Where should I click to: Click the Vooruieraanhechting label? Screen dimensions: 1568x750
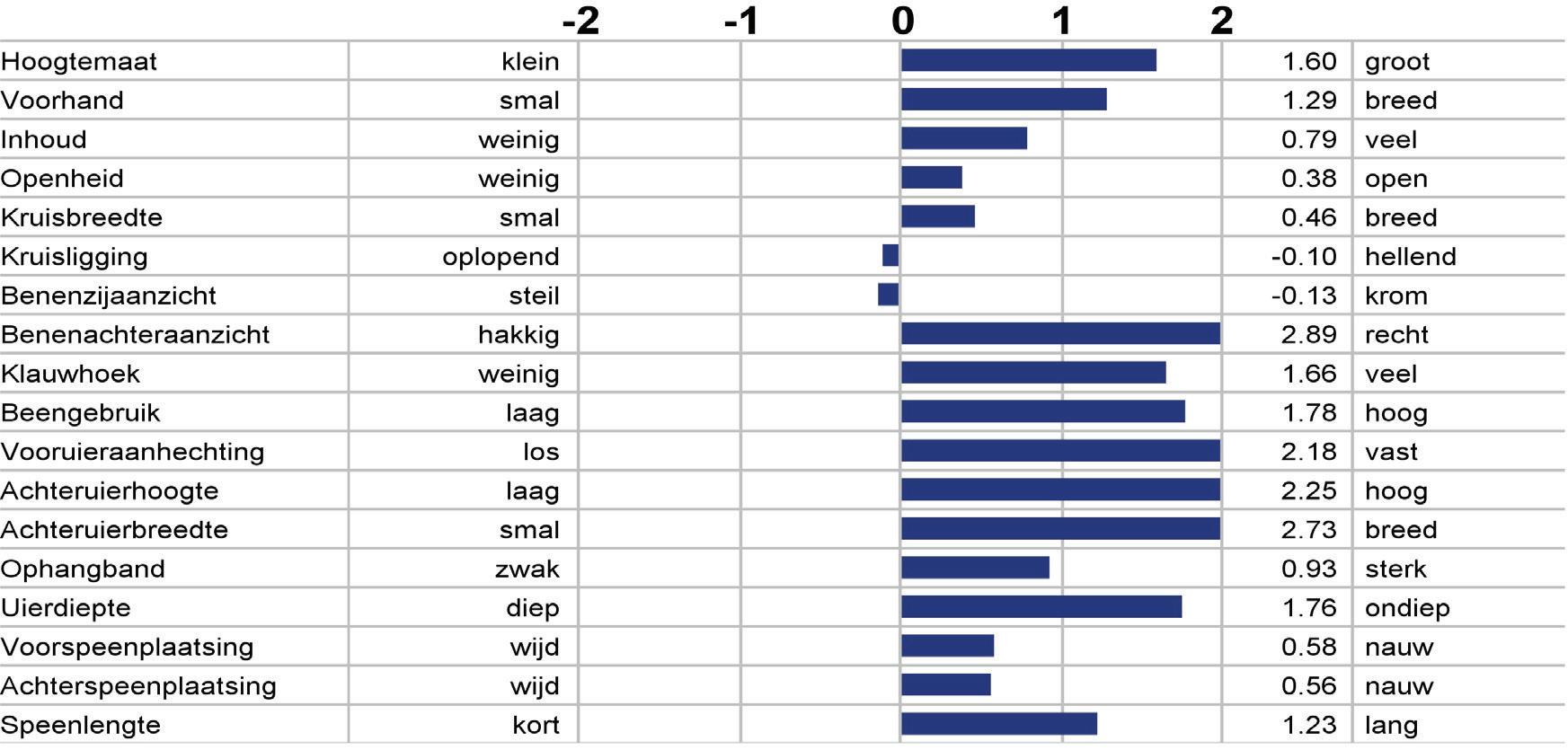132,452
